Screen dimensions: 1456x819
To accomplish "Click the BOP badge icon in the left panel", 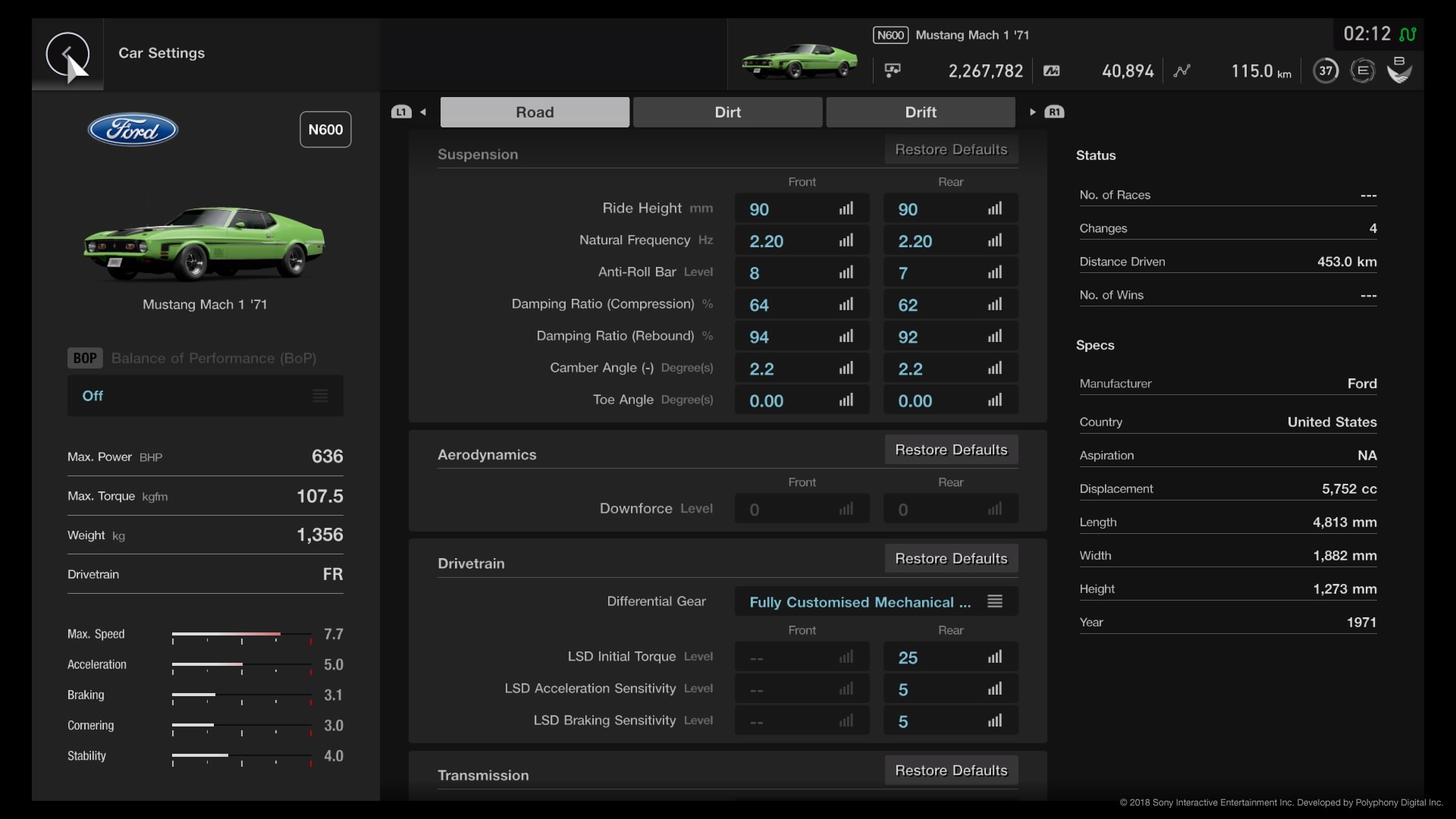I will coord(84,357).
